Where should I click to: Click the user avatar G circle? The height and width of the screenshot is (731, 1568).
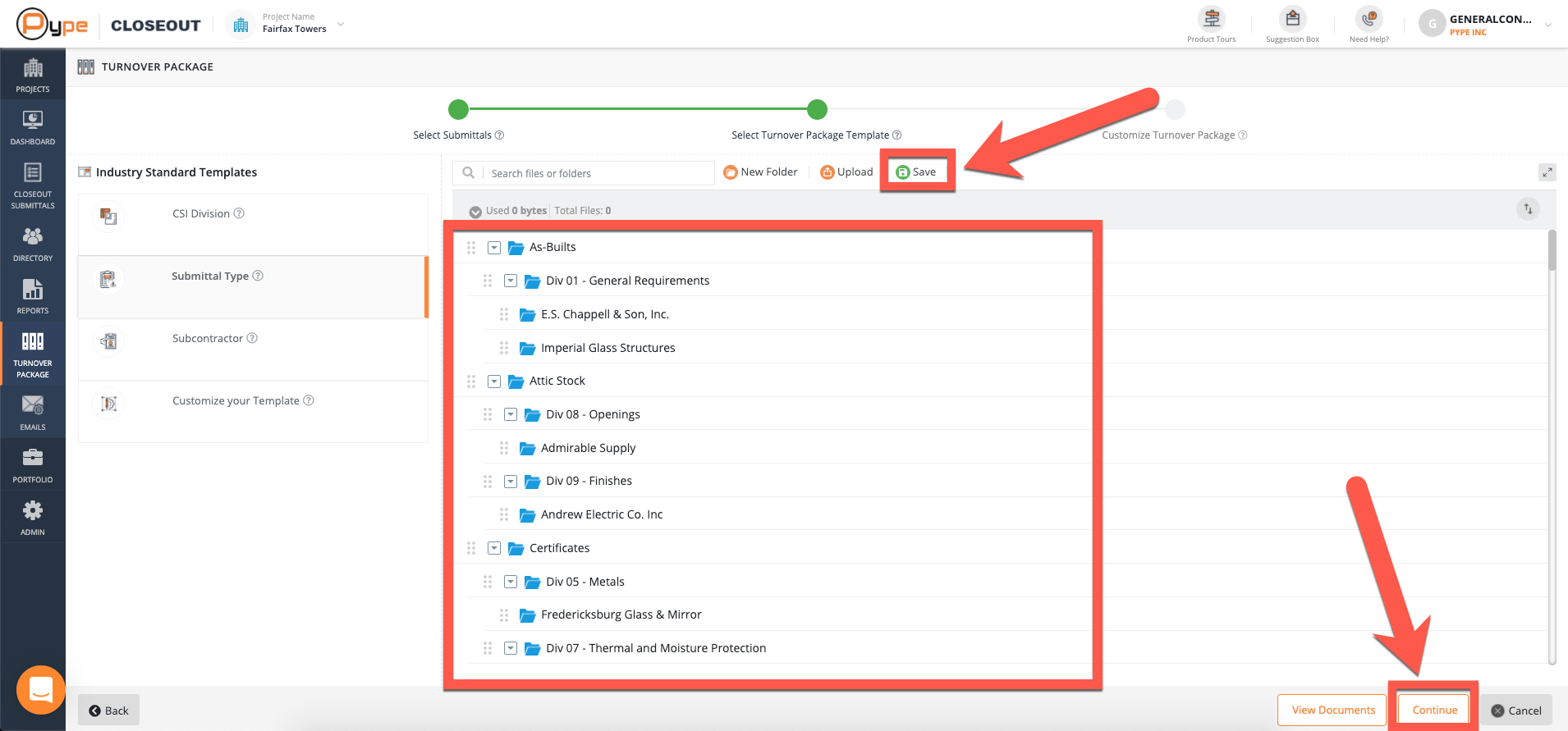coord(1433,24)
